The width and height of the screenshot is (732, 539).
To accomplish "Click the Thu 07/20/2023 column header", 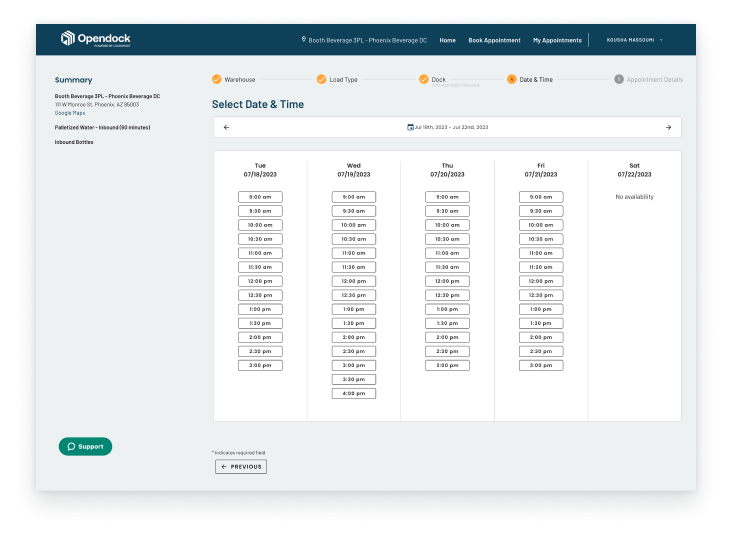I will [x=447, y=170].
